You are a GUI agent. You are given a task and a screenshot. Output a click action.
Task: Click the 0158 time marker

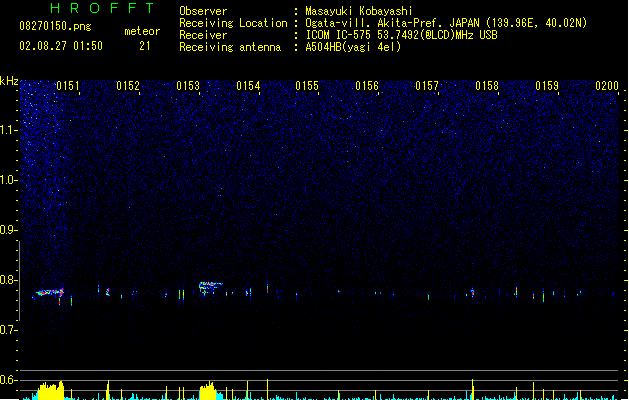pyautogui.click(x=487, y=86)
